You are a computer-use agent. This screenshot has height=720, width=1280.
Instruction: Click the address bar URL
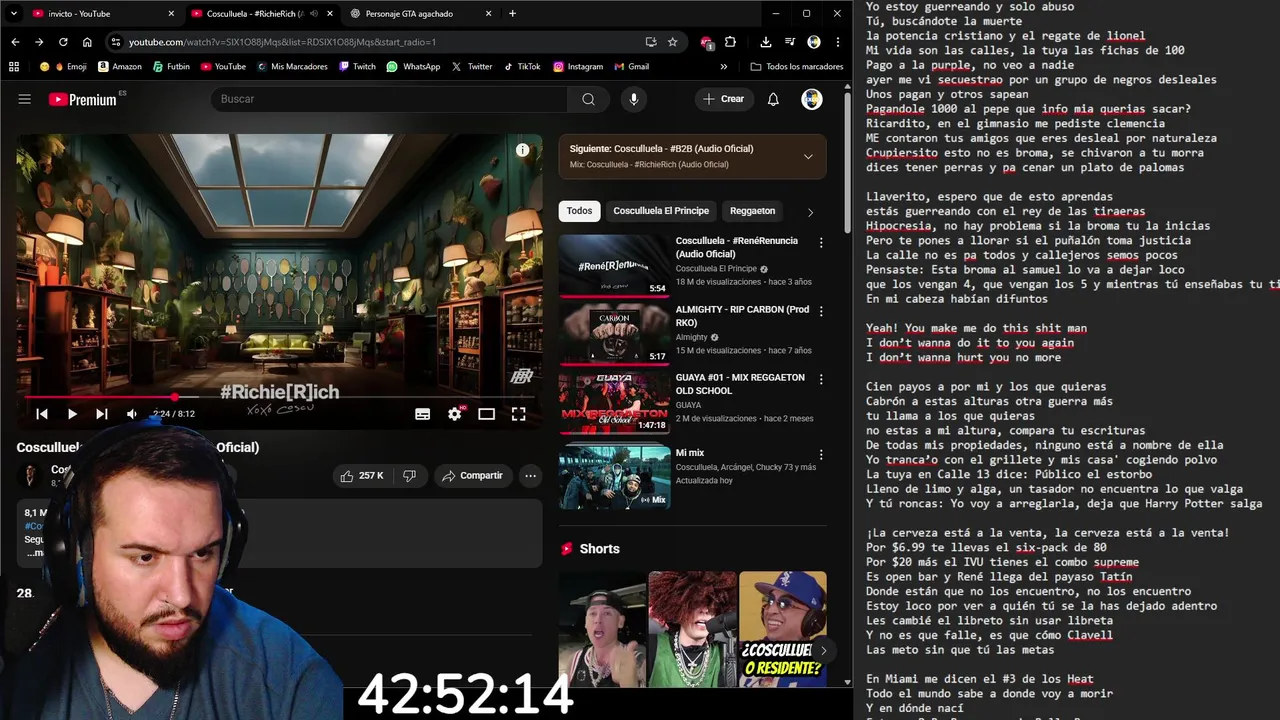(282, 42)
